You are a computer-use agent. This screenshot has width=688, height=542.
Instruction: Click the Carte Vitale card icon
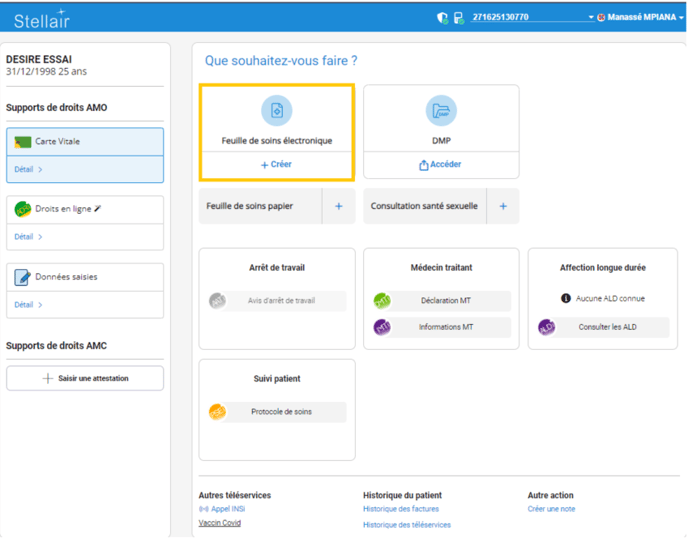(23, 142)
